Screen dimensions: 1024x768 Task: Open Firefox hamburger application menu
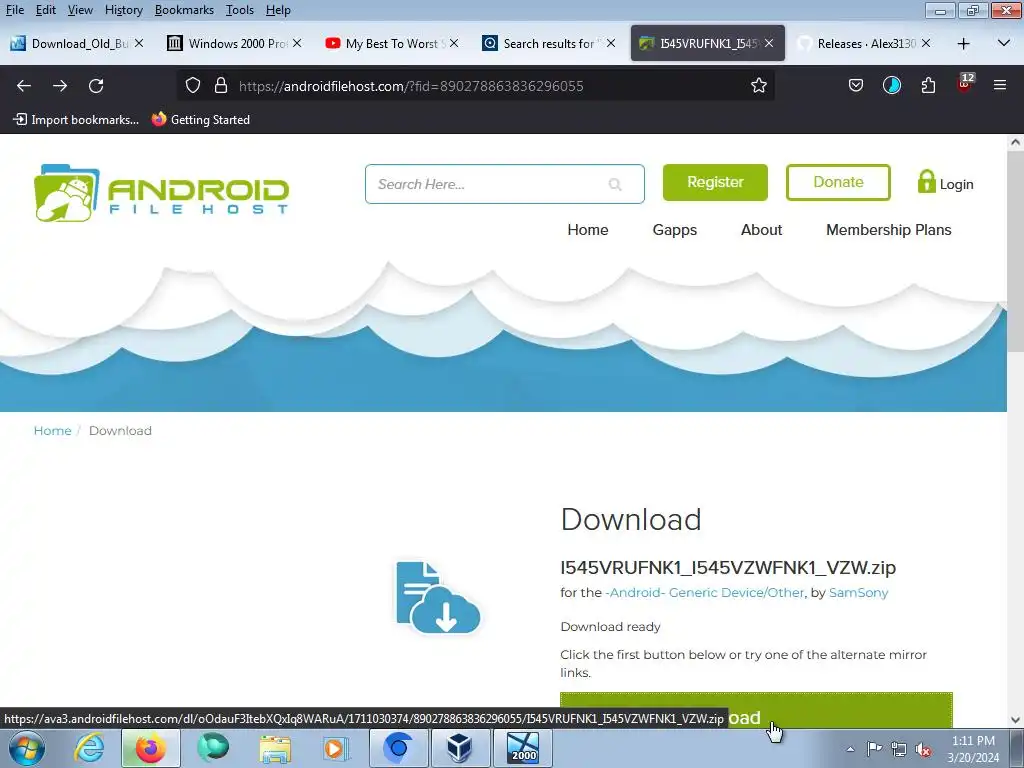tap(1000, 85)
